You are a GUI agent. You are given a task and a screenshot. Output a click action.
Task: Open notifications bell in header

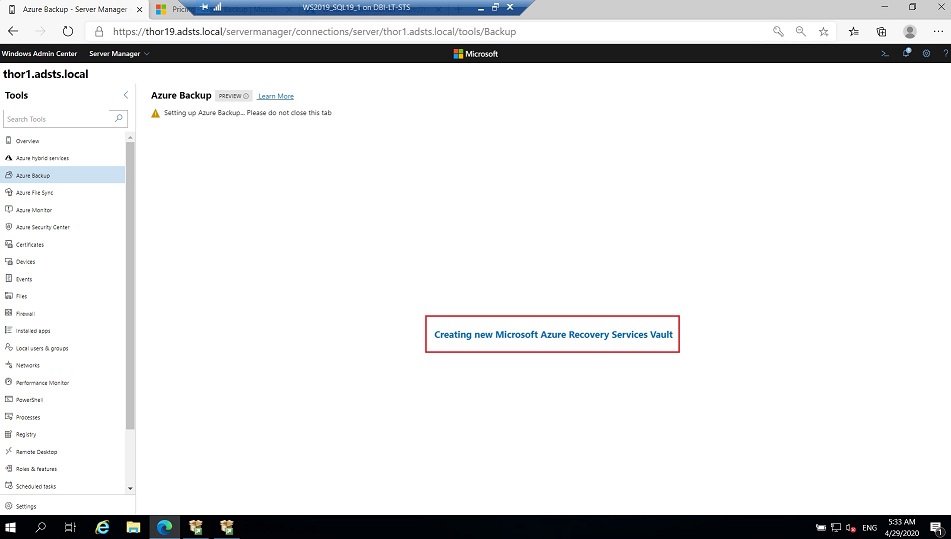[x=906, y=53]
